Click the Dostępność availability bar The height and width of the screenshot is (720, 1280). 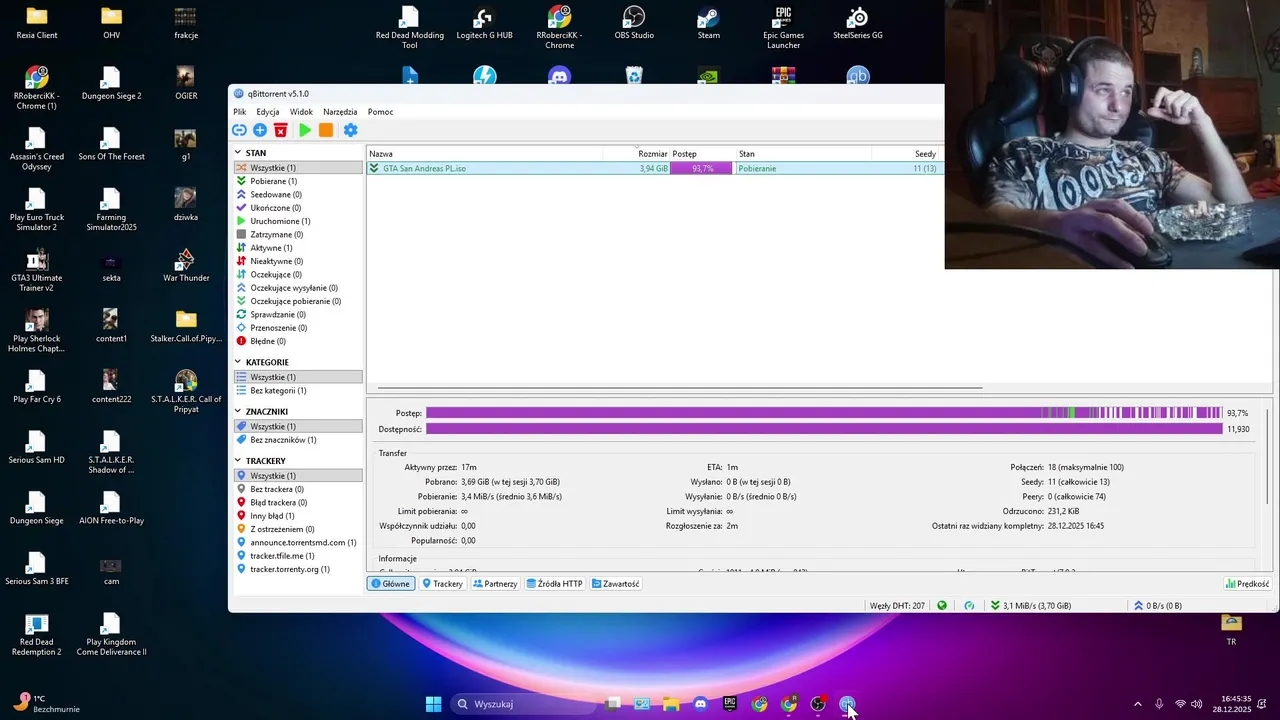(824, 429)
